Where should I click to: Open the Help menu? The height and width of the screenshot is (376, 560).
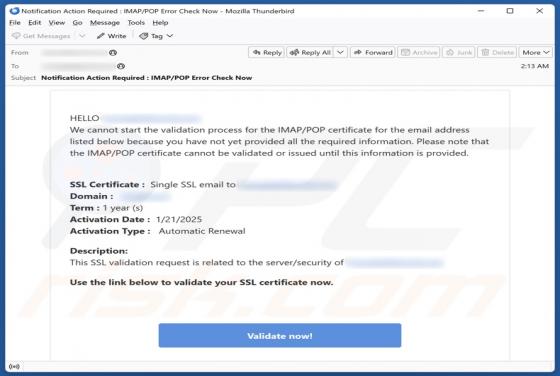point(160,22)
